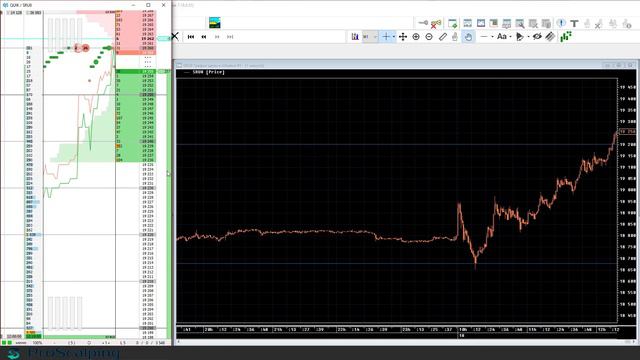640x360 pixels.
Task: Click the key icon in the top toolbar
Action: [x=423, y=23]
